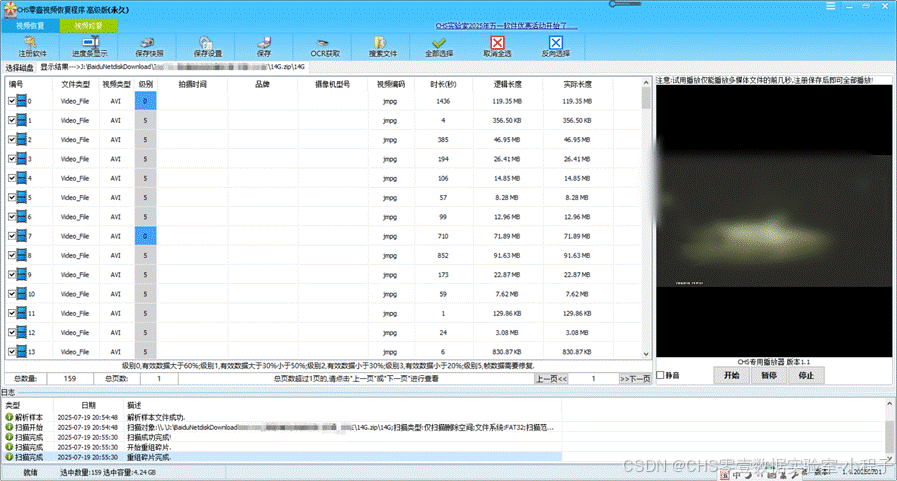Uncheck the checkbox for video row 8
Viewport: 897px width, 481px height.
(11, 255)
